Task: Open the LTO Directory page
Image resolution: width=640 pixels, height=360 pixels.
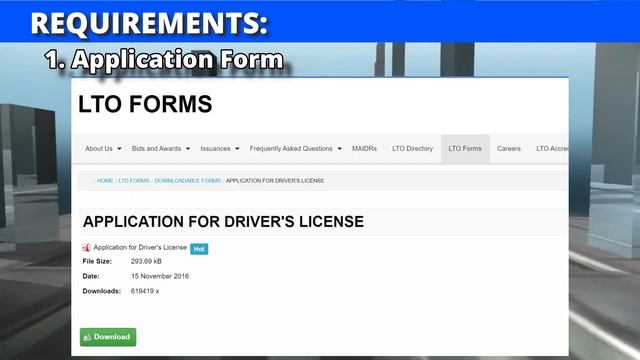Action: (x=412, y=149)
